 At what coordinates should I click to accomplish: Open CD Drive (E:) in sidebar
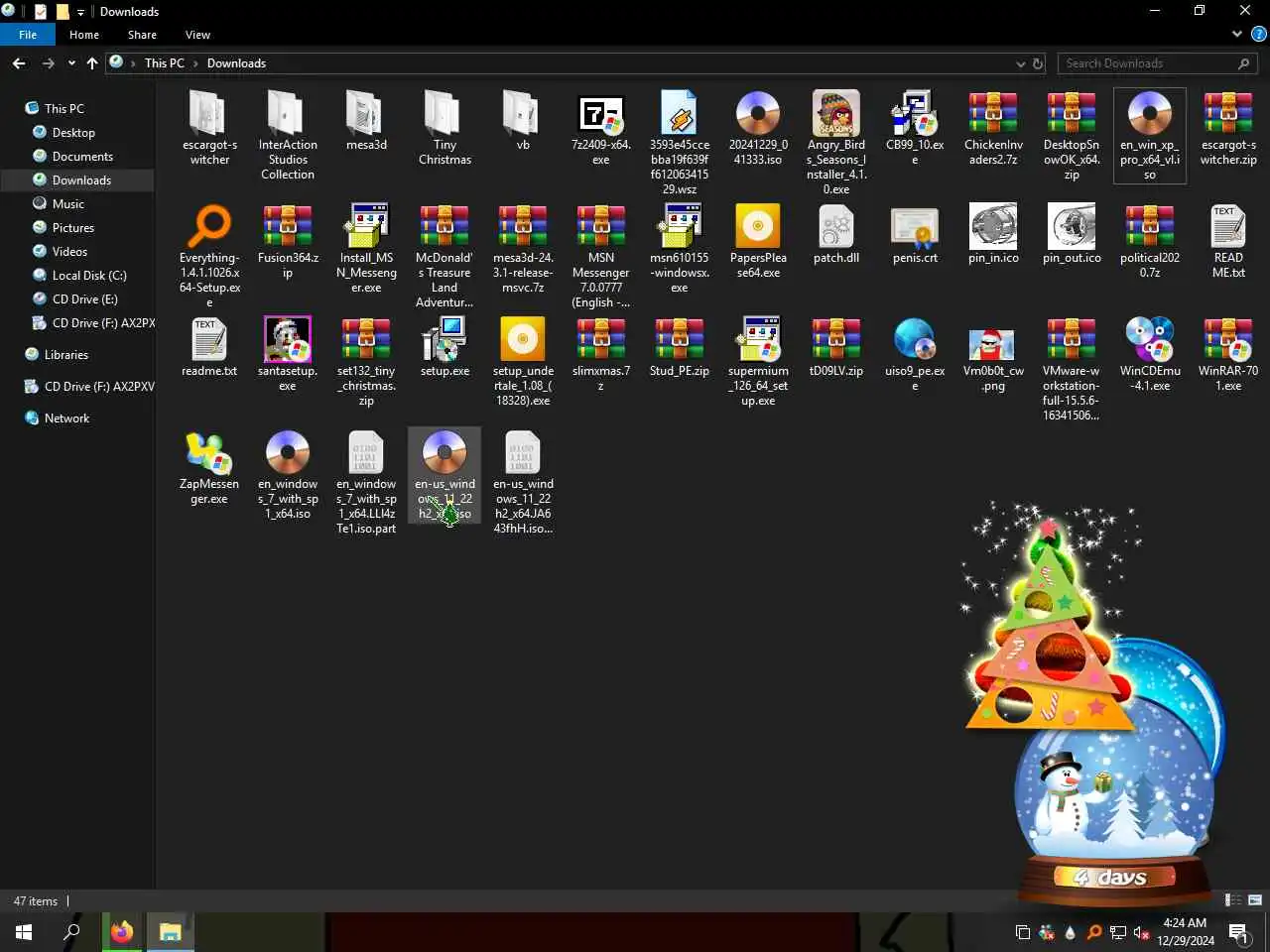click(84, 299)
